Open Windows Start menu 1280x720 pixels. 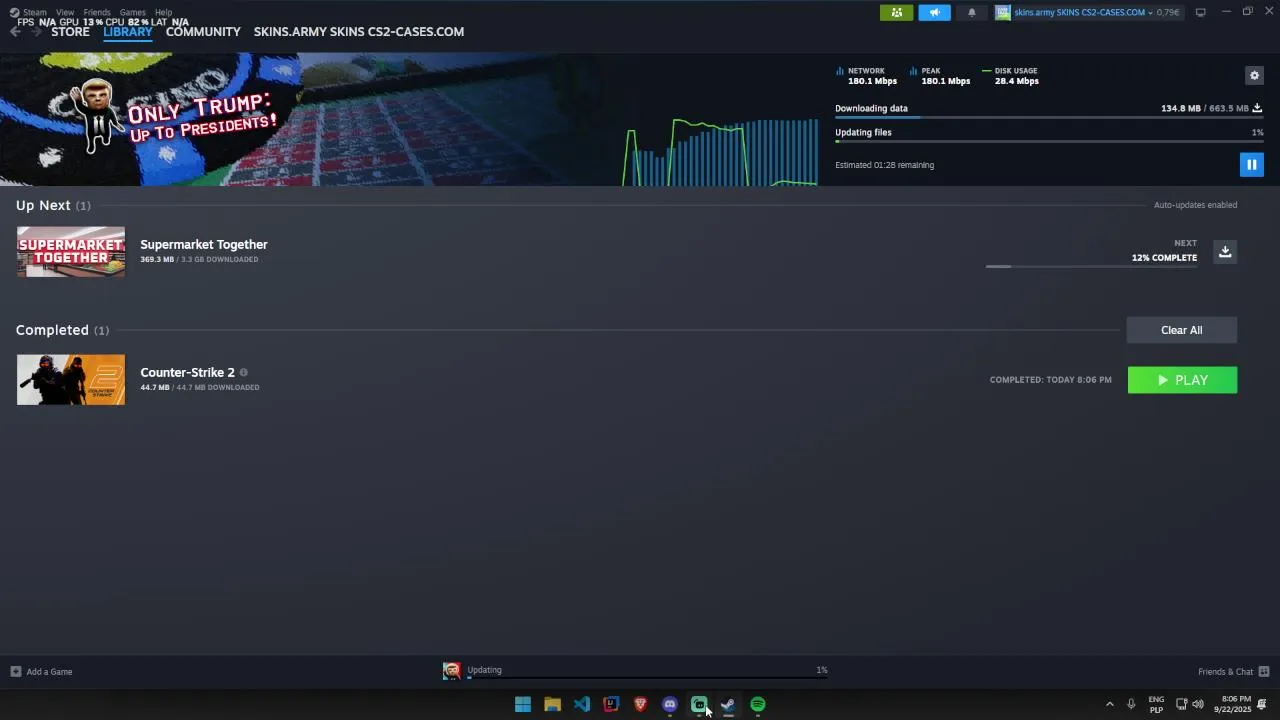pos(522,704)
